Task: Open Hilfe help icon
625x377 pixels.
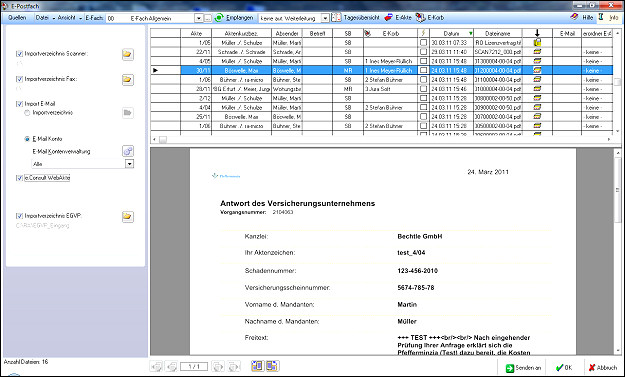Action: pos(574,17)
